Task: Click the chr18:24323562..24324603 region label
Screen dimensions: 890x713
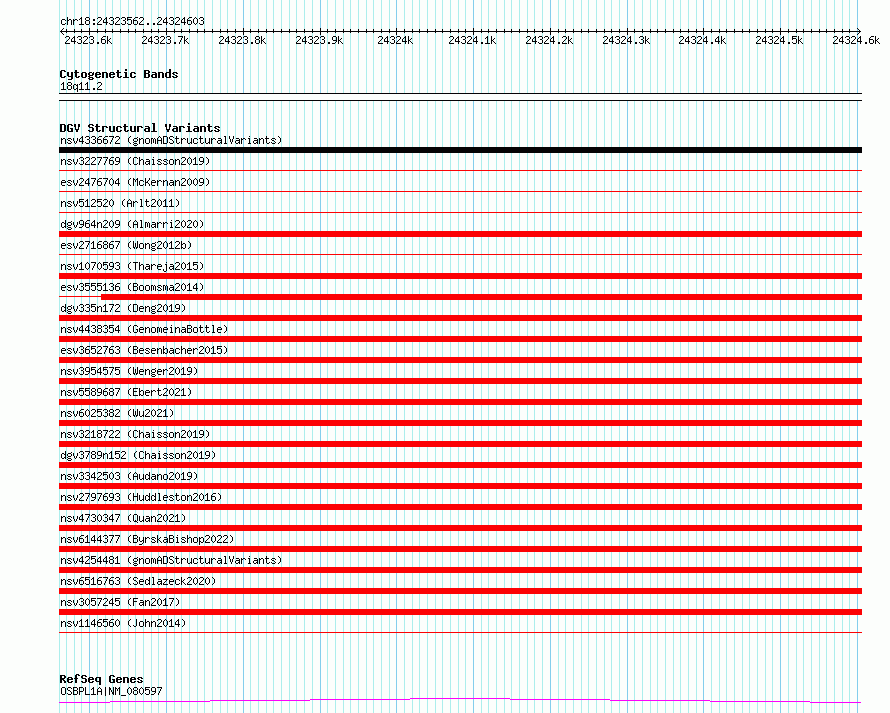Action: (x=132, y=21)
